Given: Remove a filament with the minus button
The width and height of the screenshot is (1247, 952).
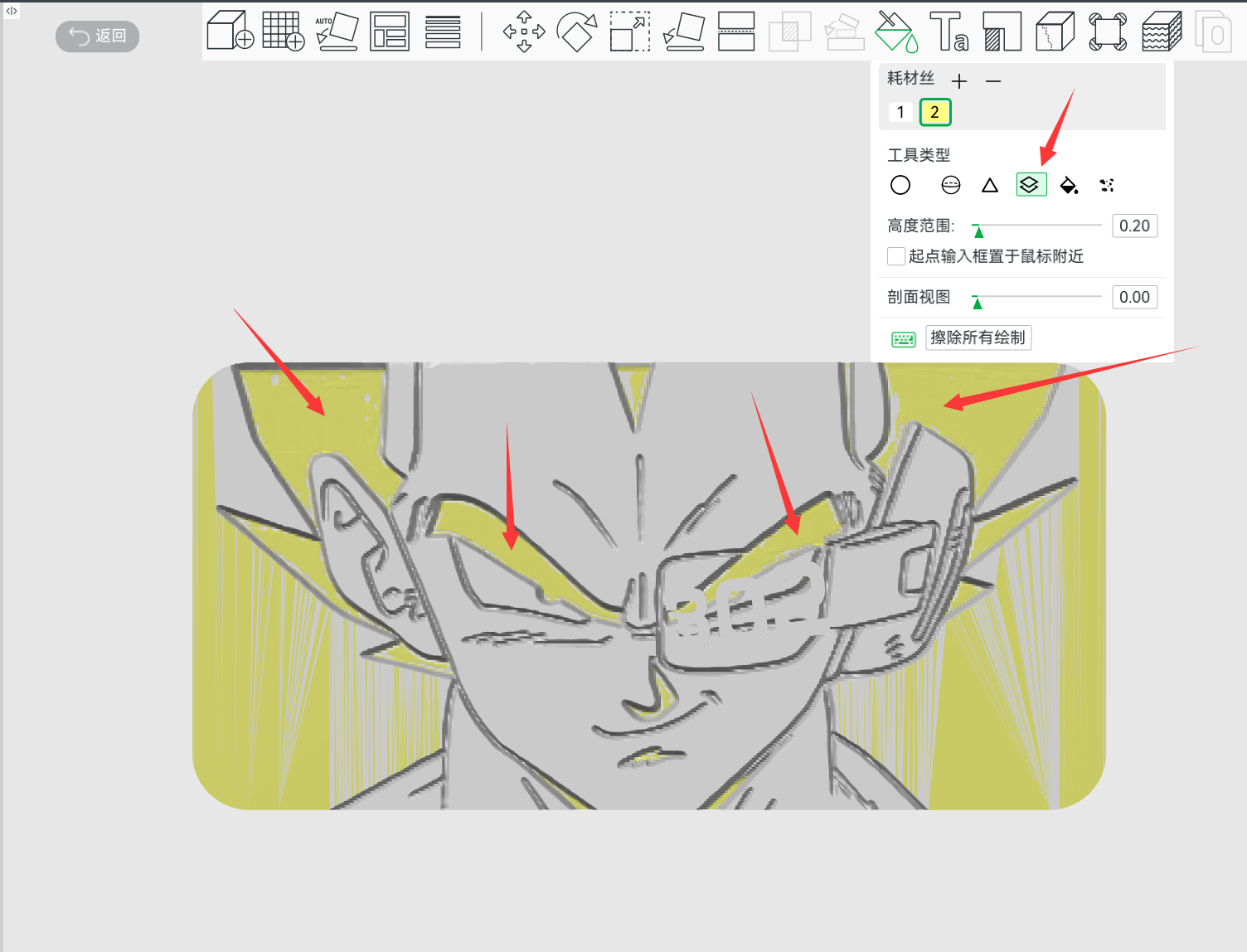Looking at the screenshot, I should click(x=993, y=80).
